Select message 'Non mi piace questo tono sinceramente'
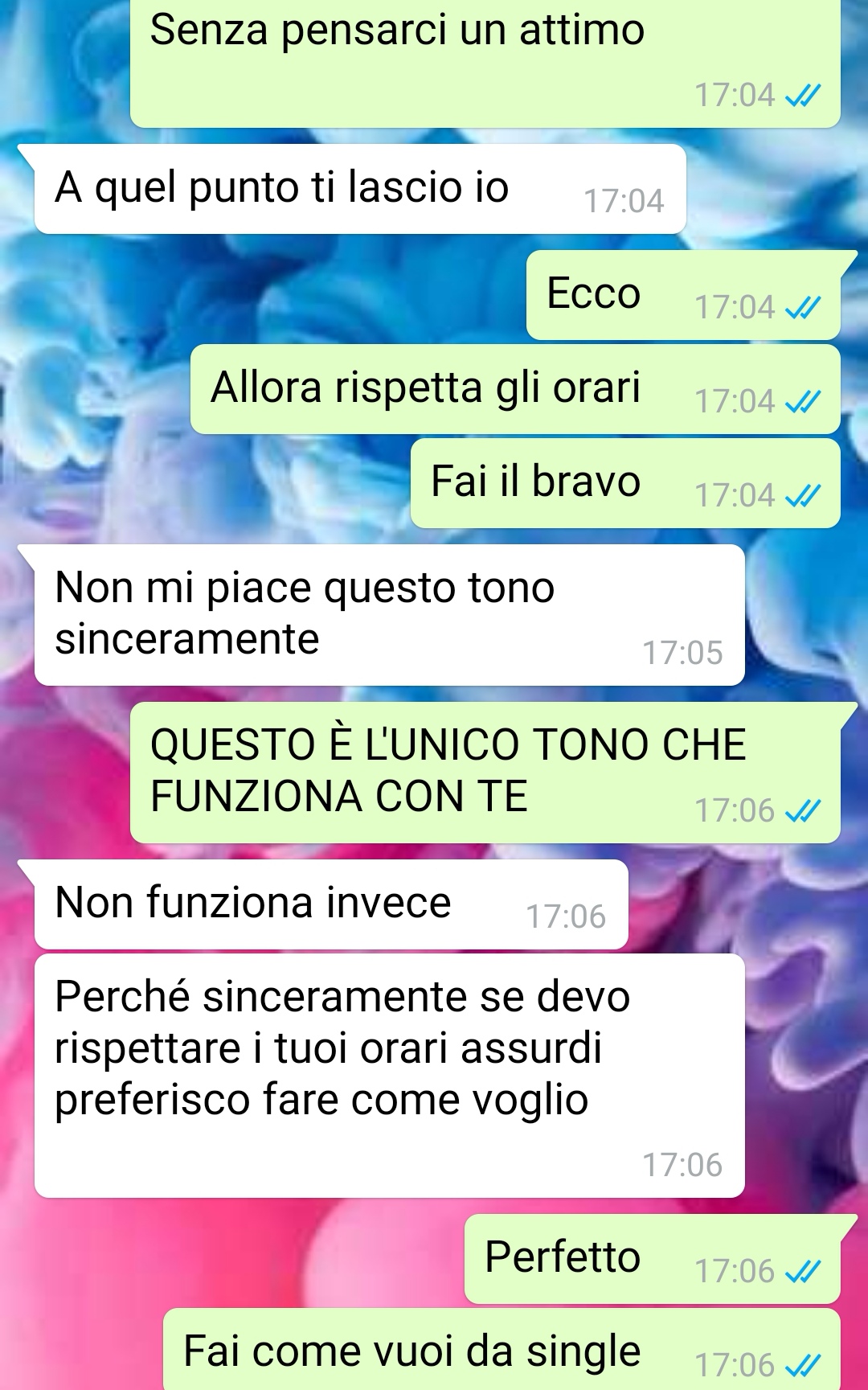The height and width of the screenshot is (1390, 868). [x=389, y=615]
